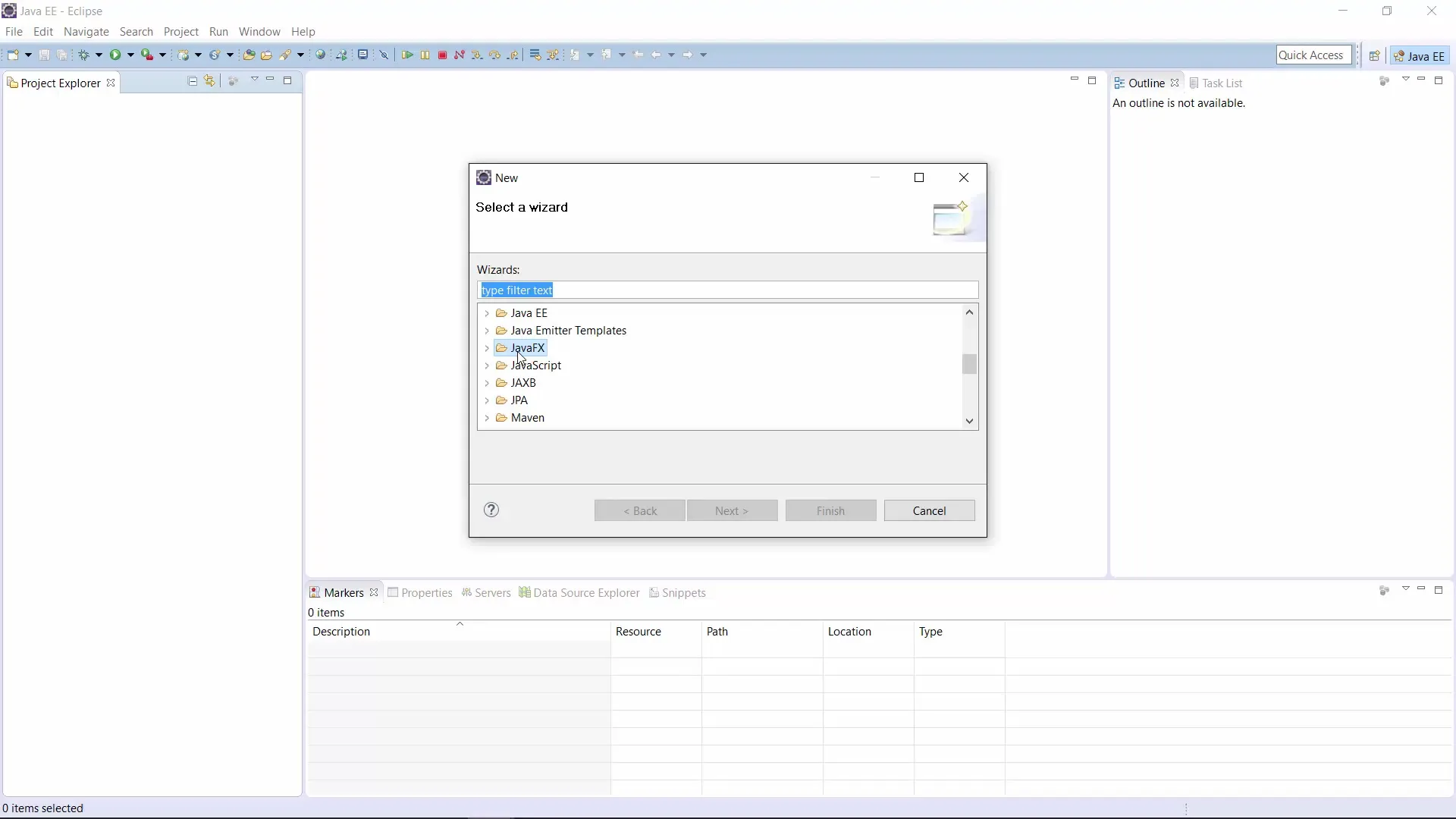
Task: Open the Project menu
Action: tap(181, 32)
